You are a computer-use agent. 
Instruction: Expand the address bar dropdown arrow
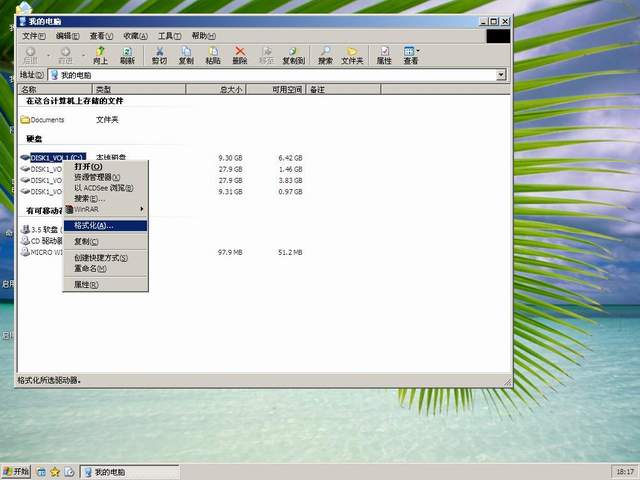(x=501, y=75)
